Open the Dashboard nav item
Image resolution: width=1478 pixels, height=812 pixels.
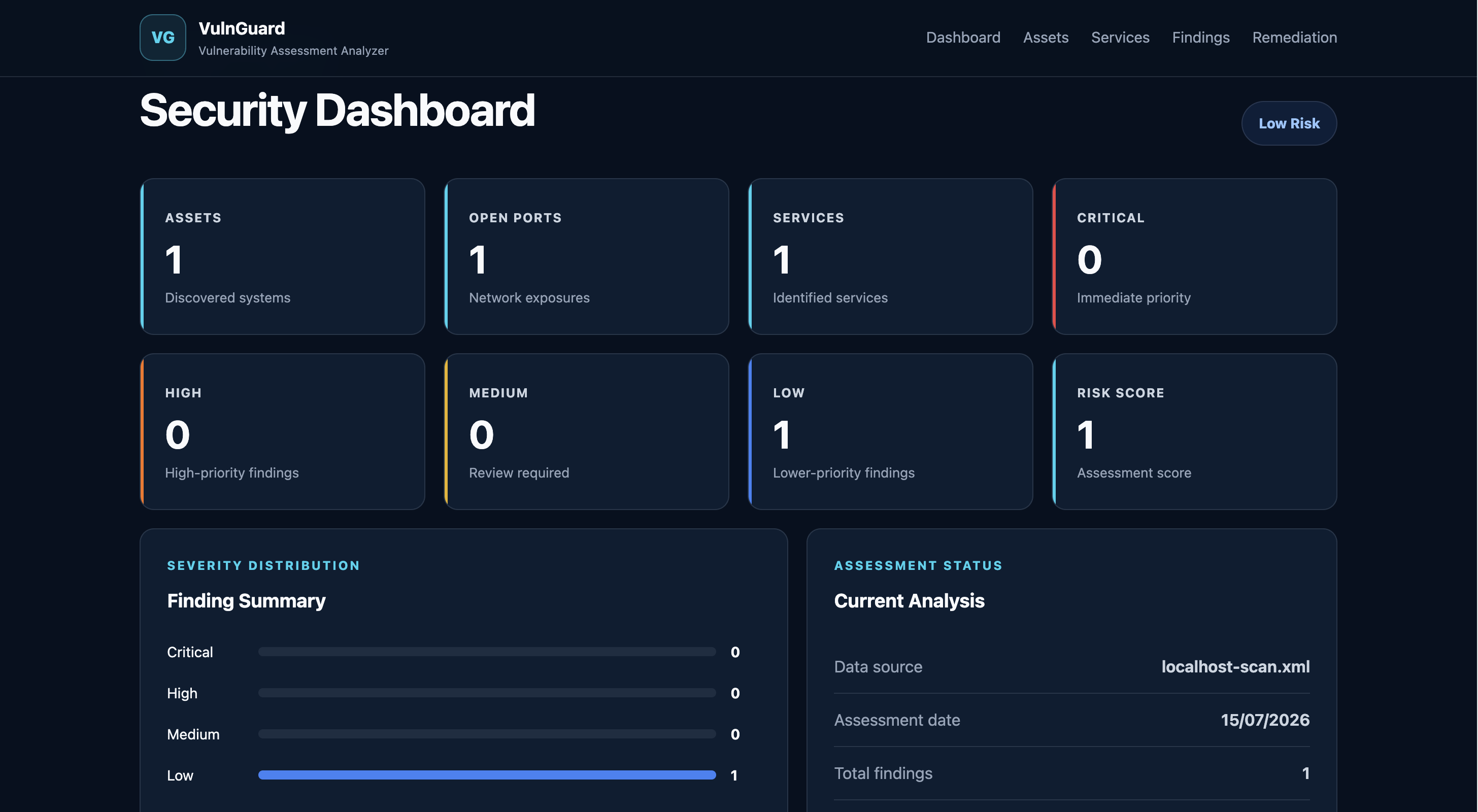pos(963,37)
